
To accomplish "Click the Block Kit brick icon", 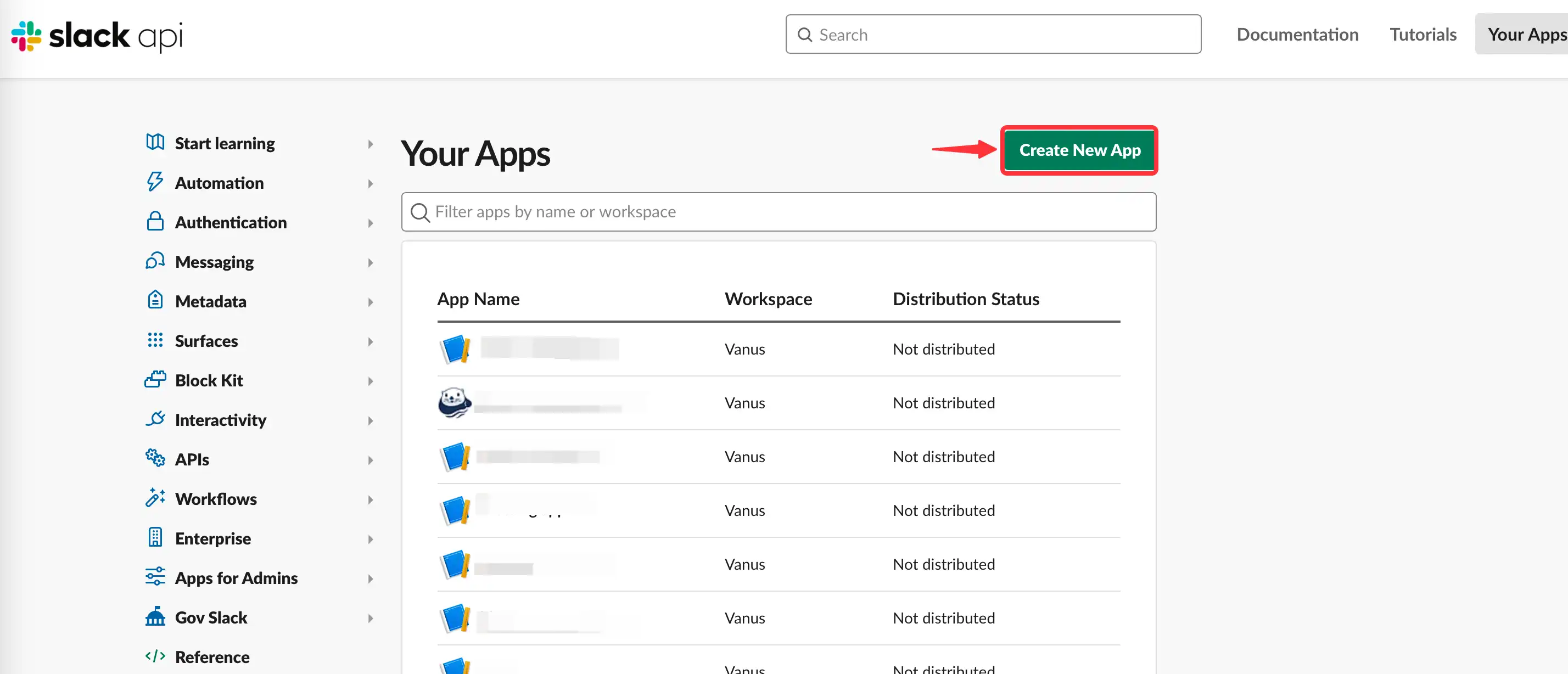I will (x=155, y=379).
